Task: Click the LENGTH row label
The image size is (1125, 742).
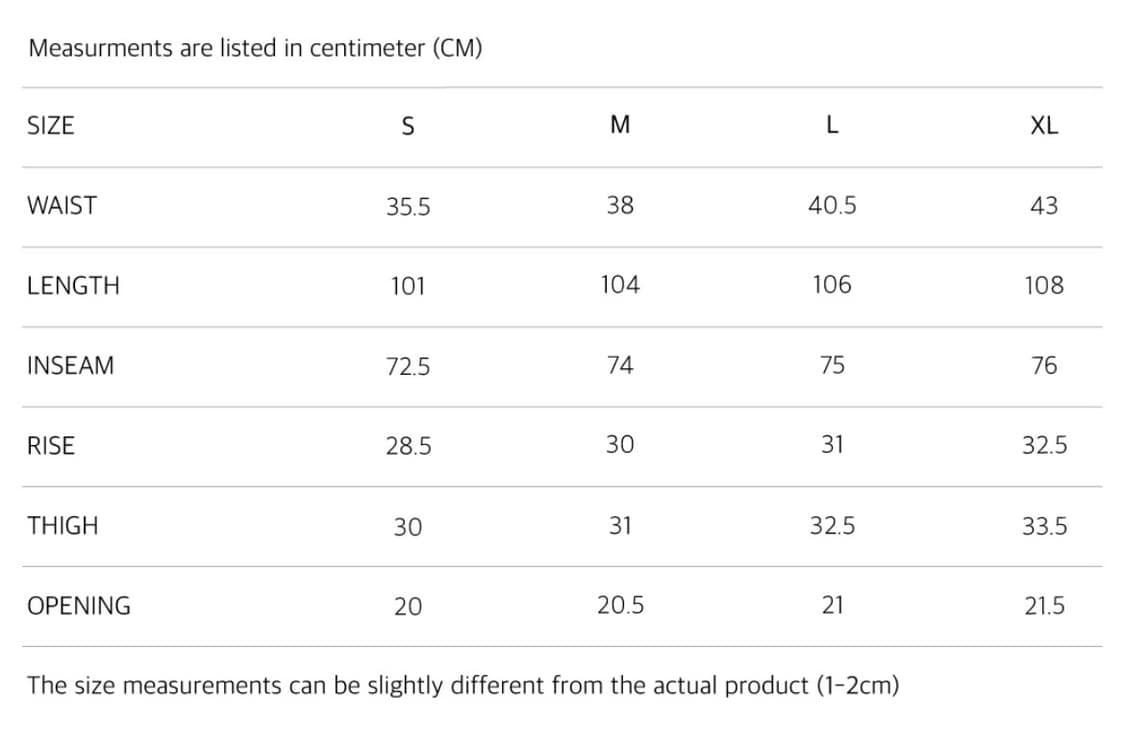Action: click(73, 286)
